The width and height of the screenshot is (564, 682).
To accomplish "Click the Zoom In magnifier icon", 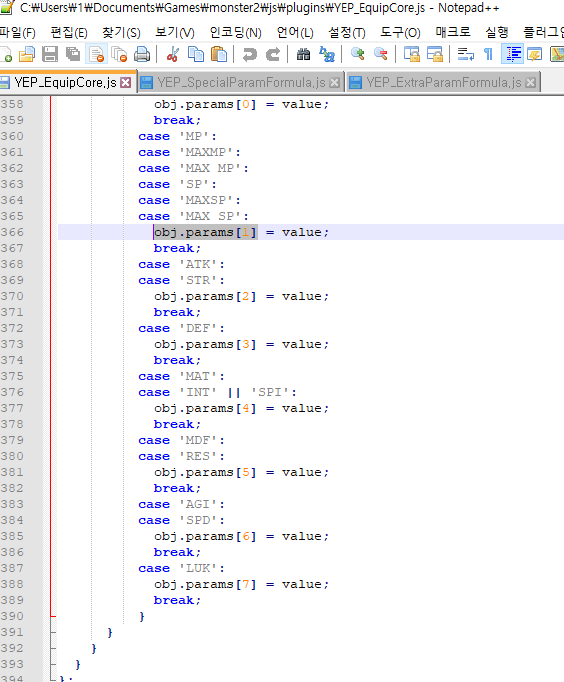I will 357,54.
